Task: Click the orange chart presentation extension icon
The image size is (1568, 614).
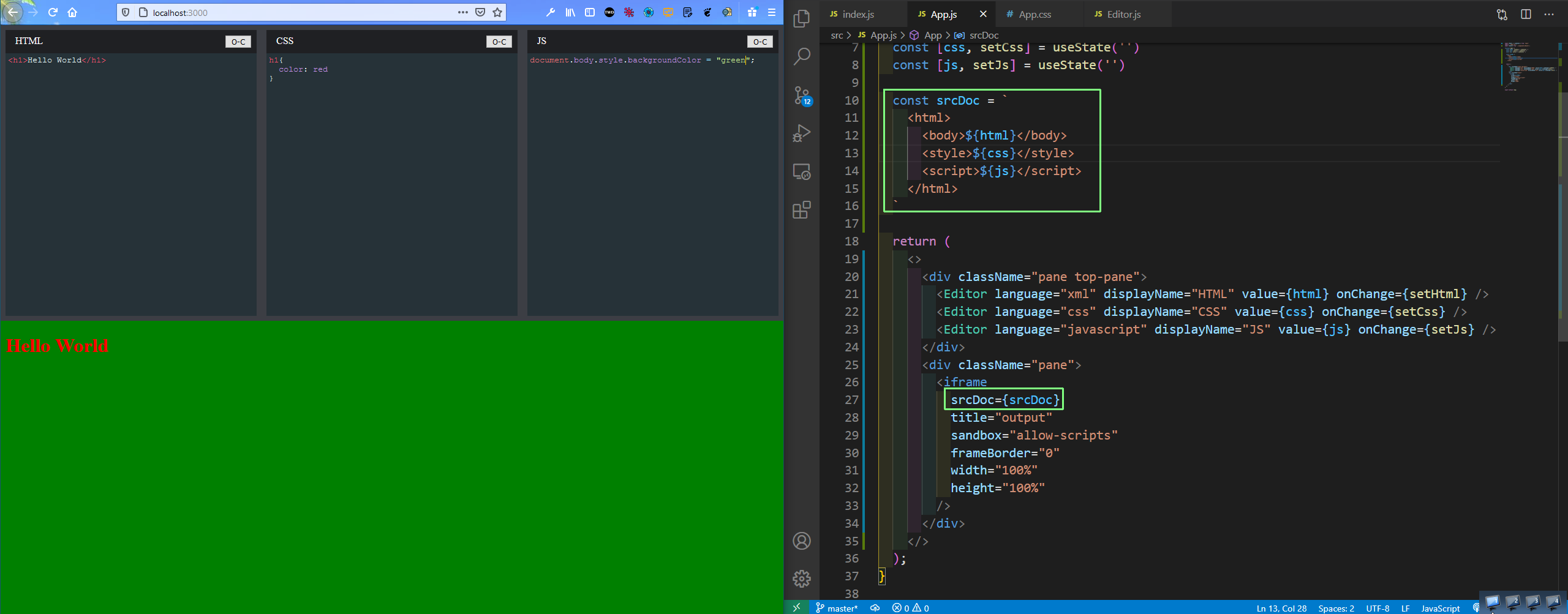Action: point(668,12)
